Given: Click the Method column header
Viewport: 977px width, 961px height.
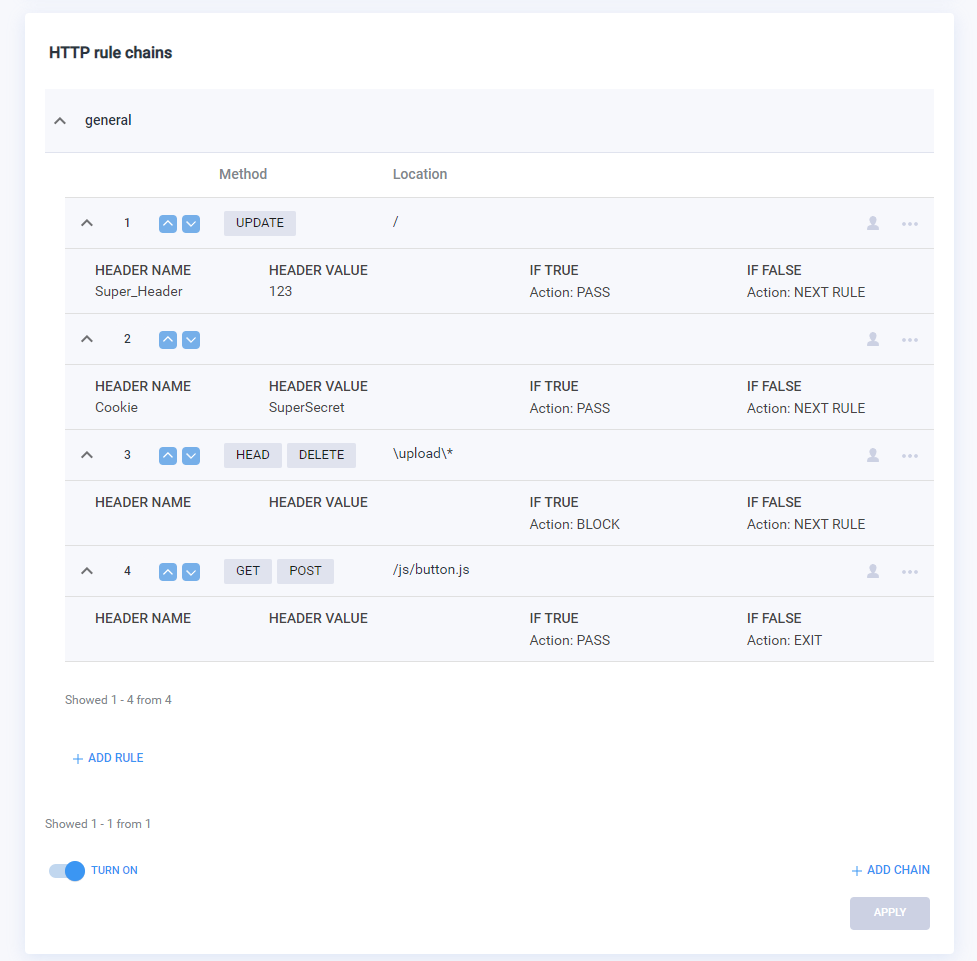Looking at the screenshot, I should 243,175.
